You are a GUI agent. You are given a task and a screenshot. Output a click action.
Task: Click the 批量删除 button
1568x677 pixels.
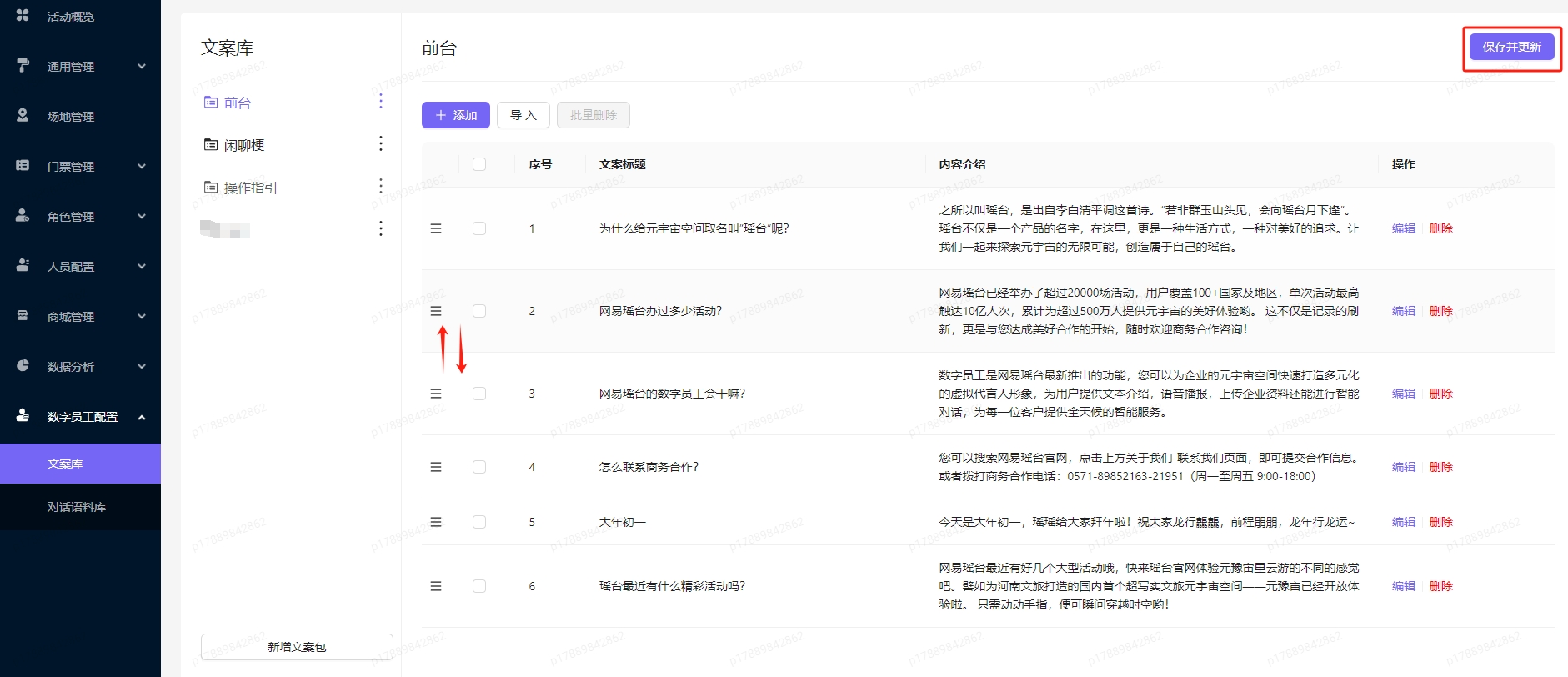[594, 115]
